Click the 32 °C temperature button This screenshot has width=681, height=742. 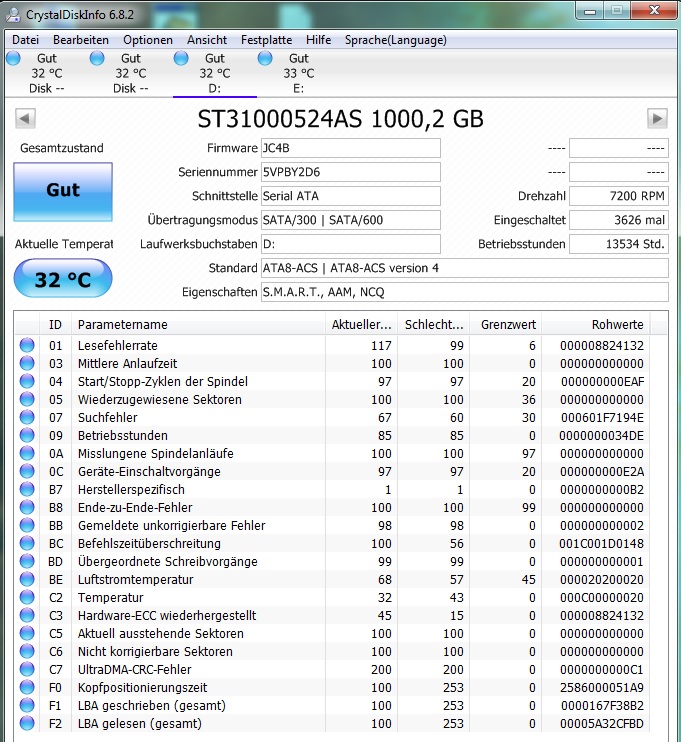coord(63,279)
